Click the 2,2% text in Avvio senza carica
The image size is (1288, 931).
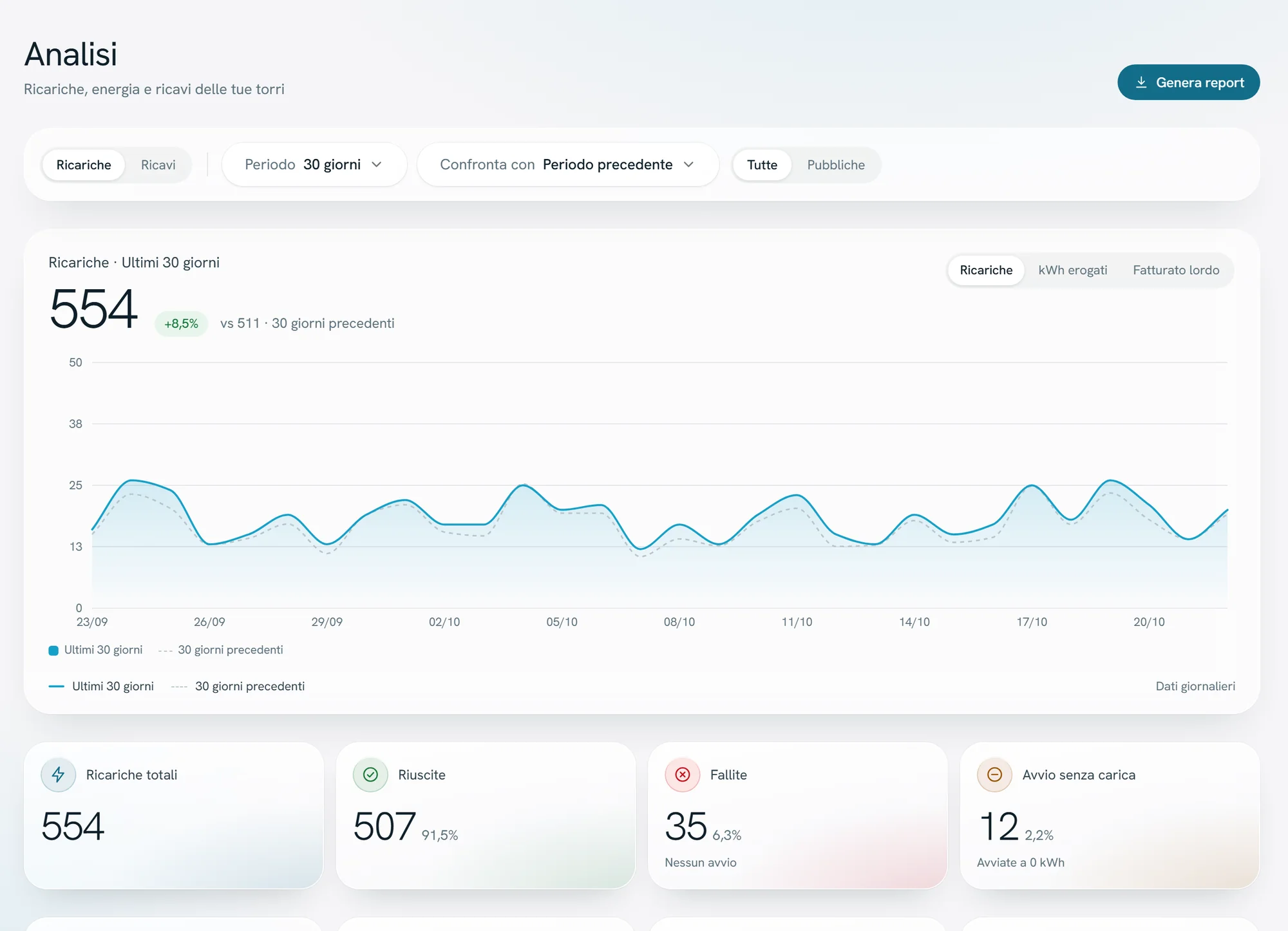[1039, 835]
